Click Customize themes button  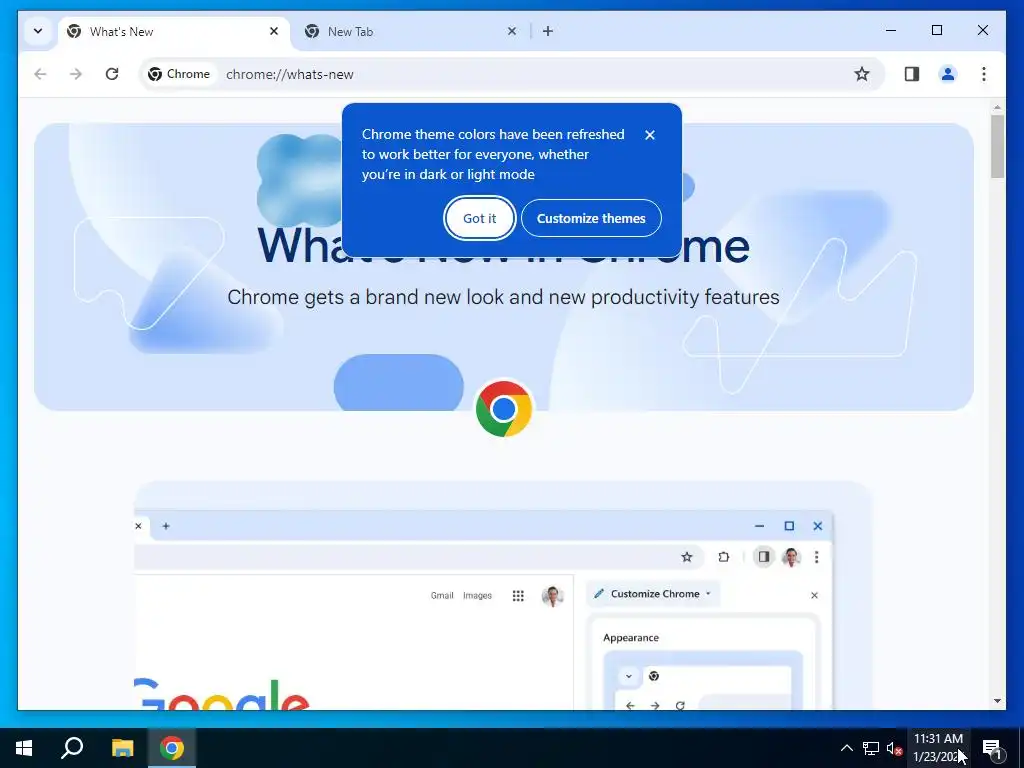(x=591, y=218)
